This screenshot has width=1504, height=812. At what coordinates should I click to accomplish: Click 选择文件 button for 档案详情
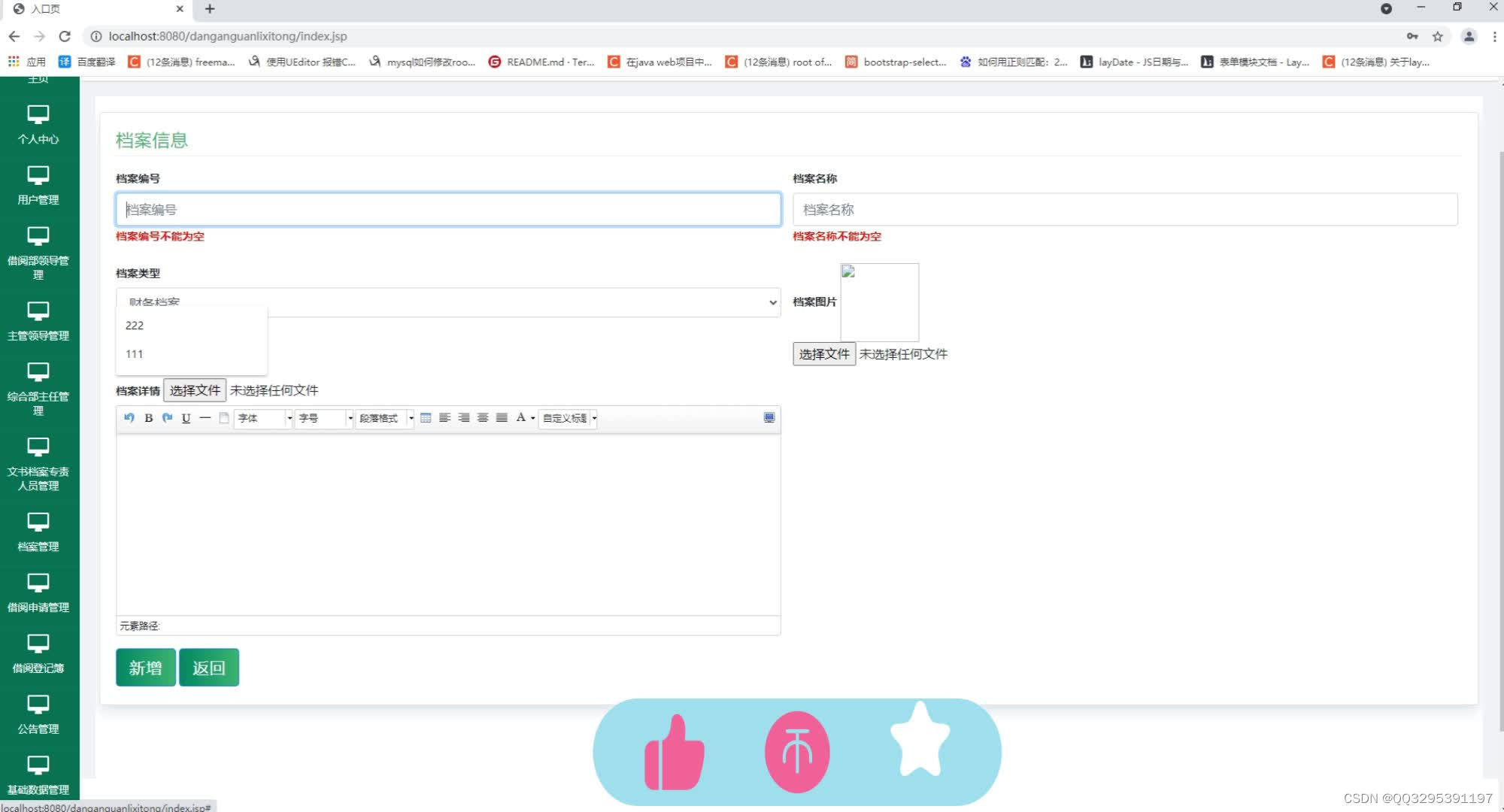(x=195, y=390)
